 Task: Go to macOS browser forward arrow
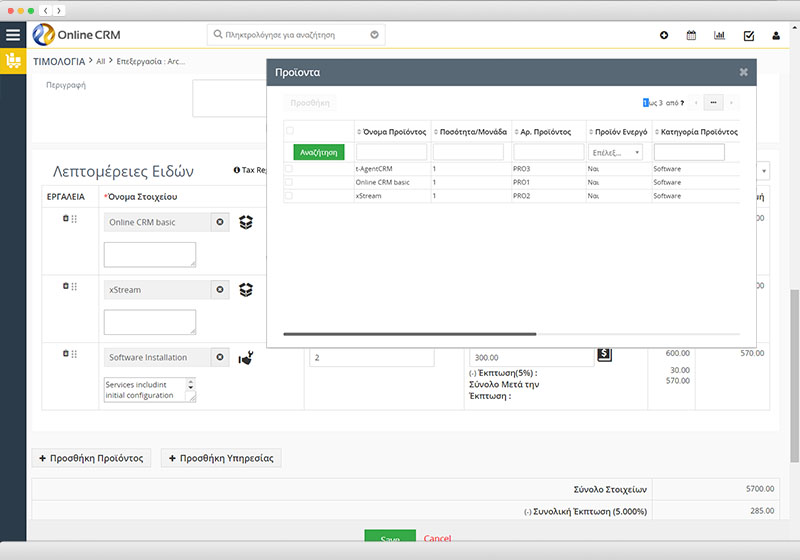[x=59, y=10]
